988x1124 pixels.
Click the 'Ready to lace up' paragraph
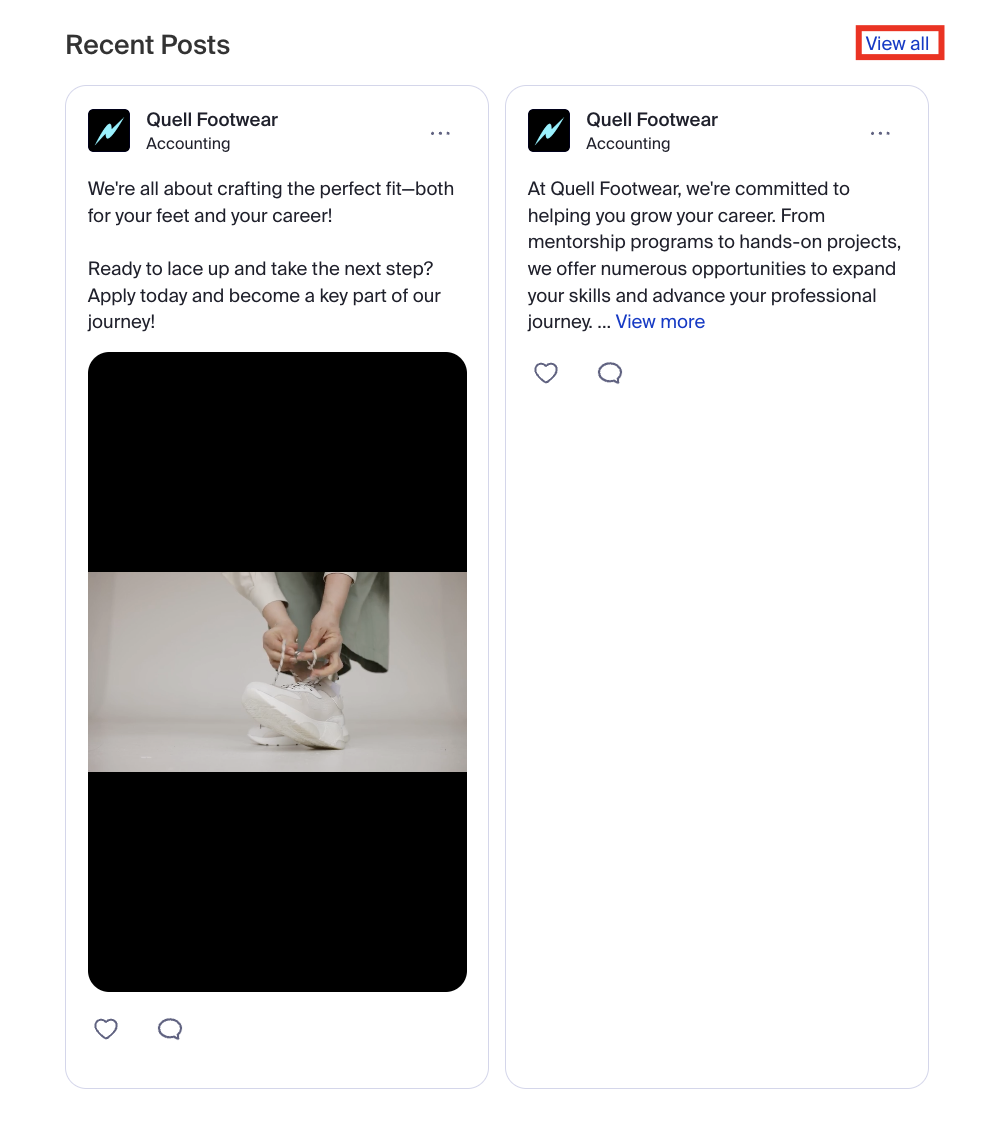[x=265, y=295]
